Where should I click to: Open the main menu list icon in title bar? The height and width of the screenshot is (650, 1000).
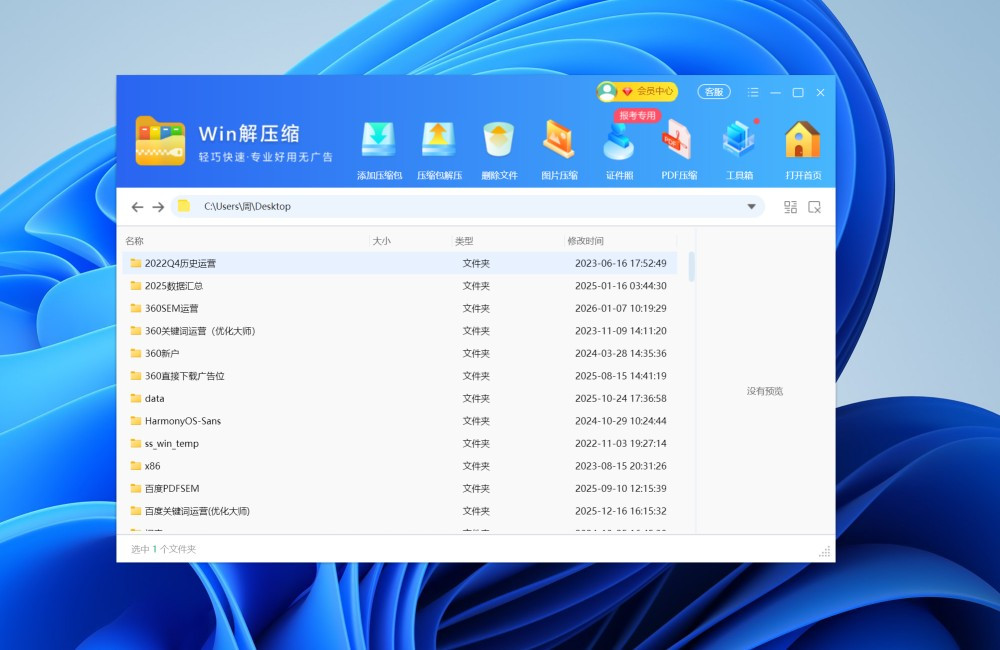pos(753,92)
